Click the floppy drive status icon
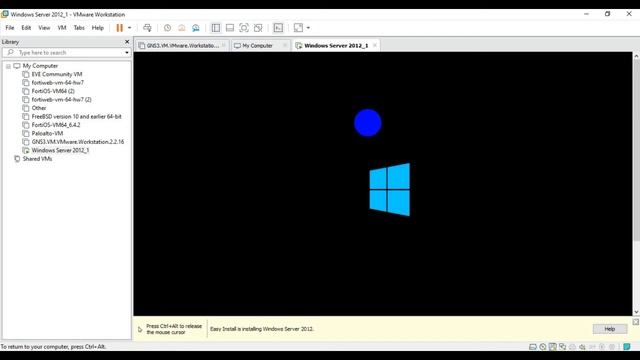 point(553,347)
